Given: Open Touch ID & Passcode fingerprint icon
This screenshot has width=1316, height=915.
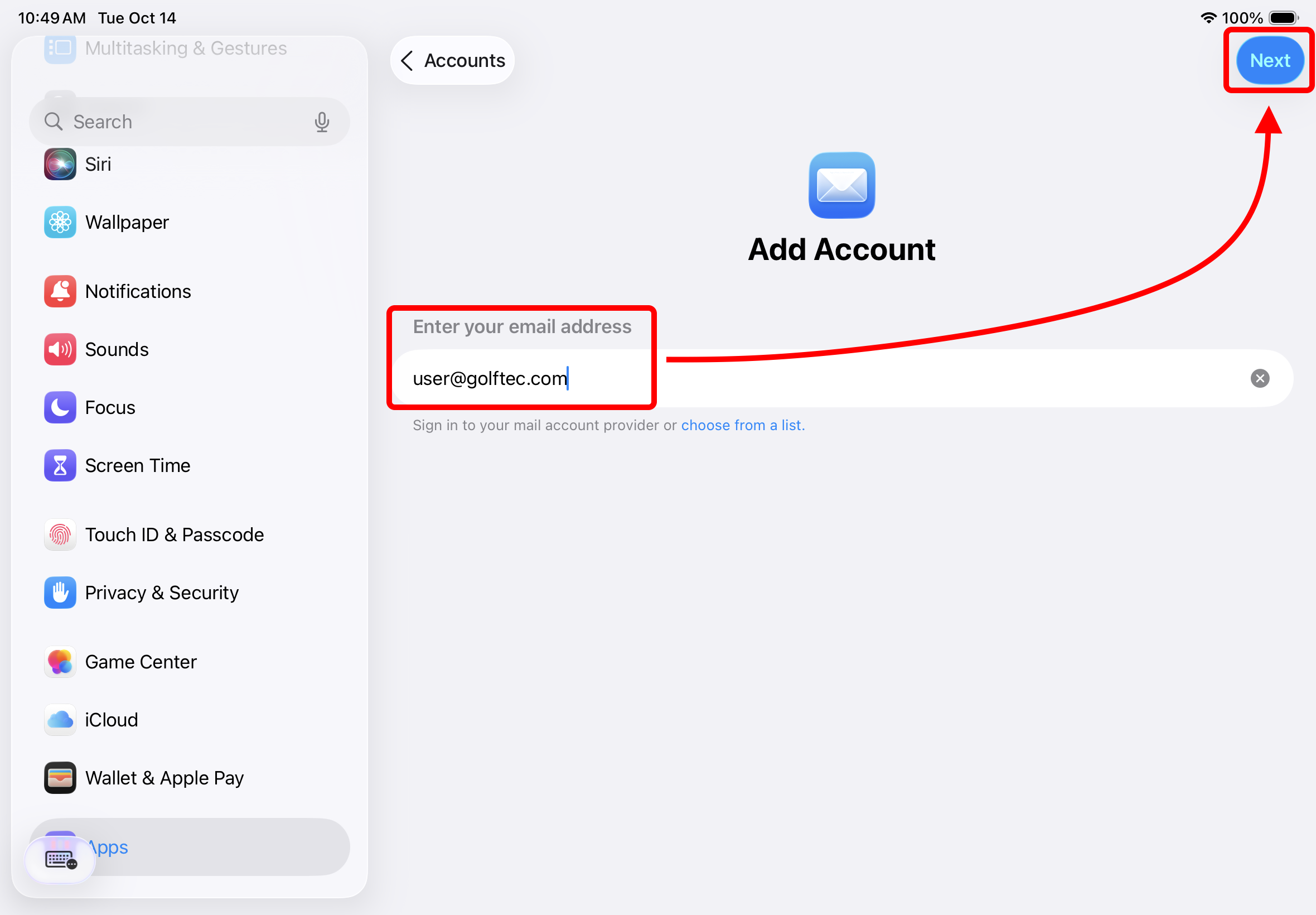Looking at the screenshot, I should [x=60, y=535].
